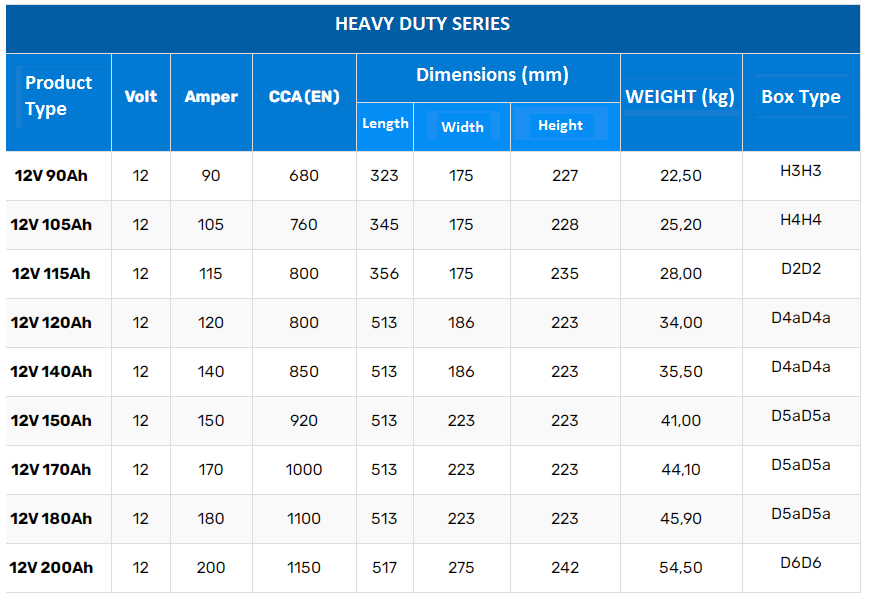Click the 12V 200Ah product row label
The image size is (879, 599).
tap(52, 568)
